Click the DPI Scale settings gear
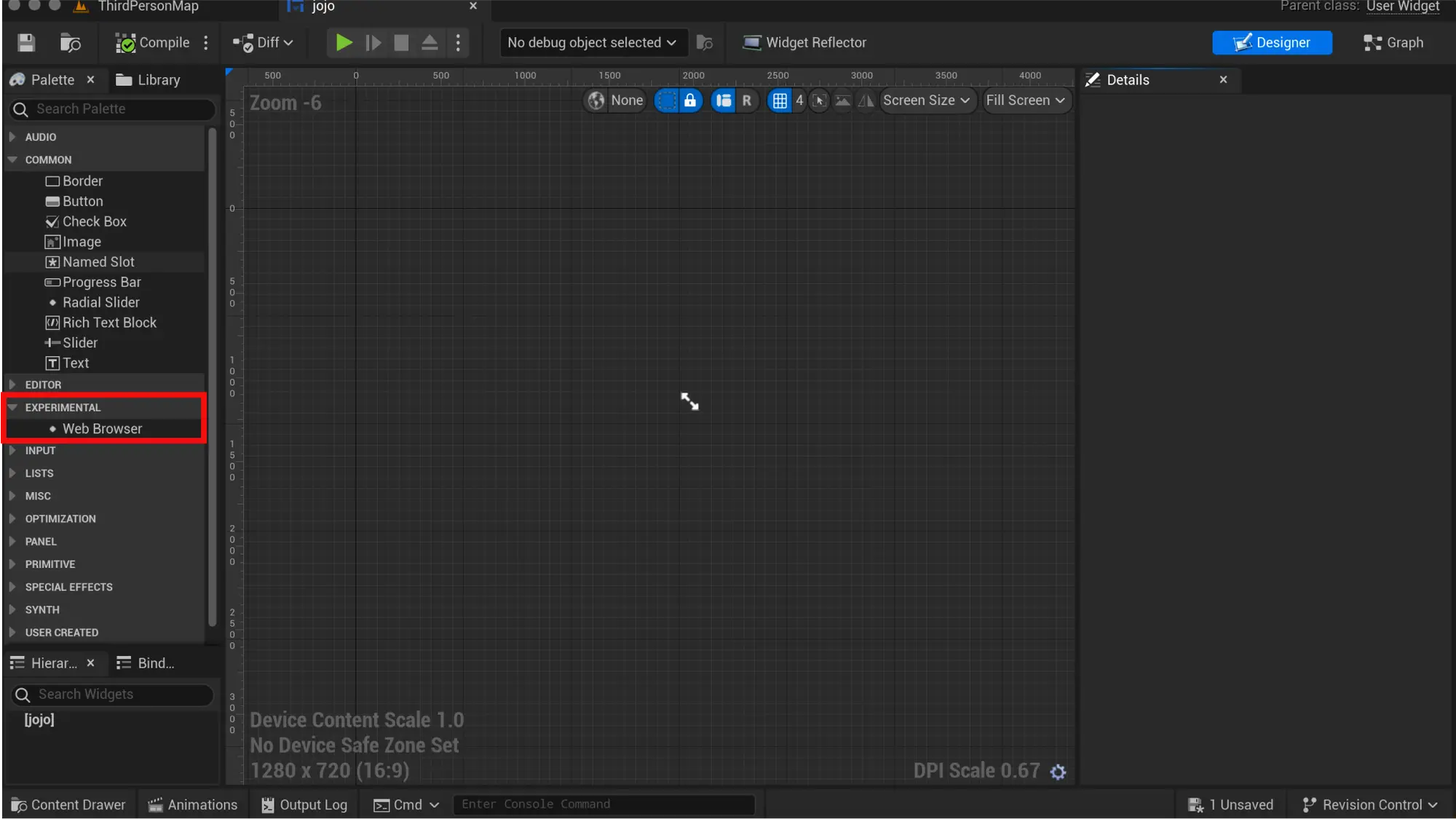 pyautogui.click(x=1058, y=771)
